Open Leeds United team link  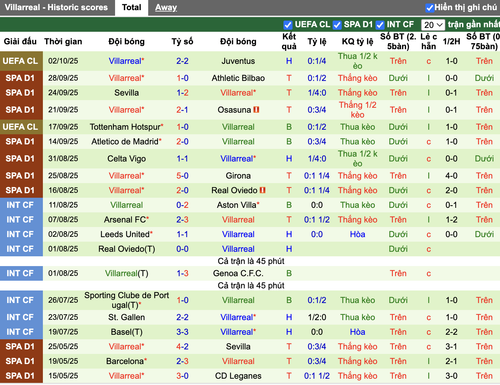[126, 234]
